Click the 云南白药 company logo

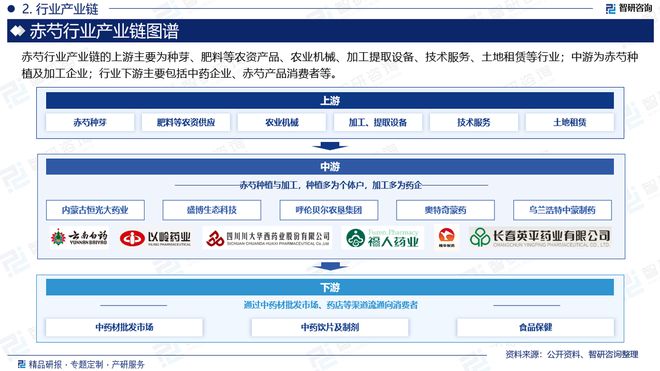click(x=79, y=238)
